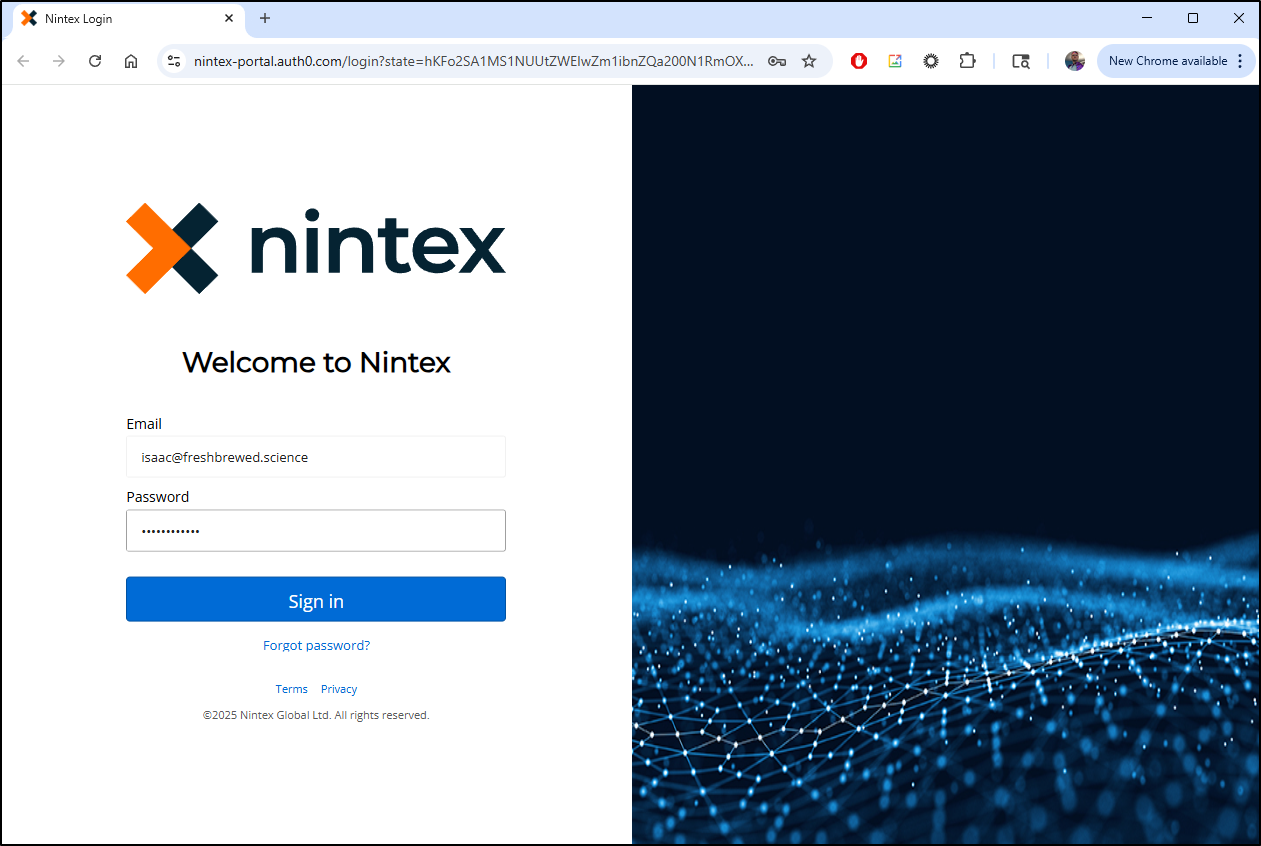View site information icon in address bar
The height and width of the screenshot is (846, 1261).
coord(174,61)
